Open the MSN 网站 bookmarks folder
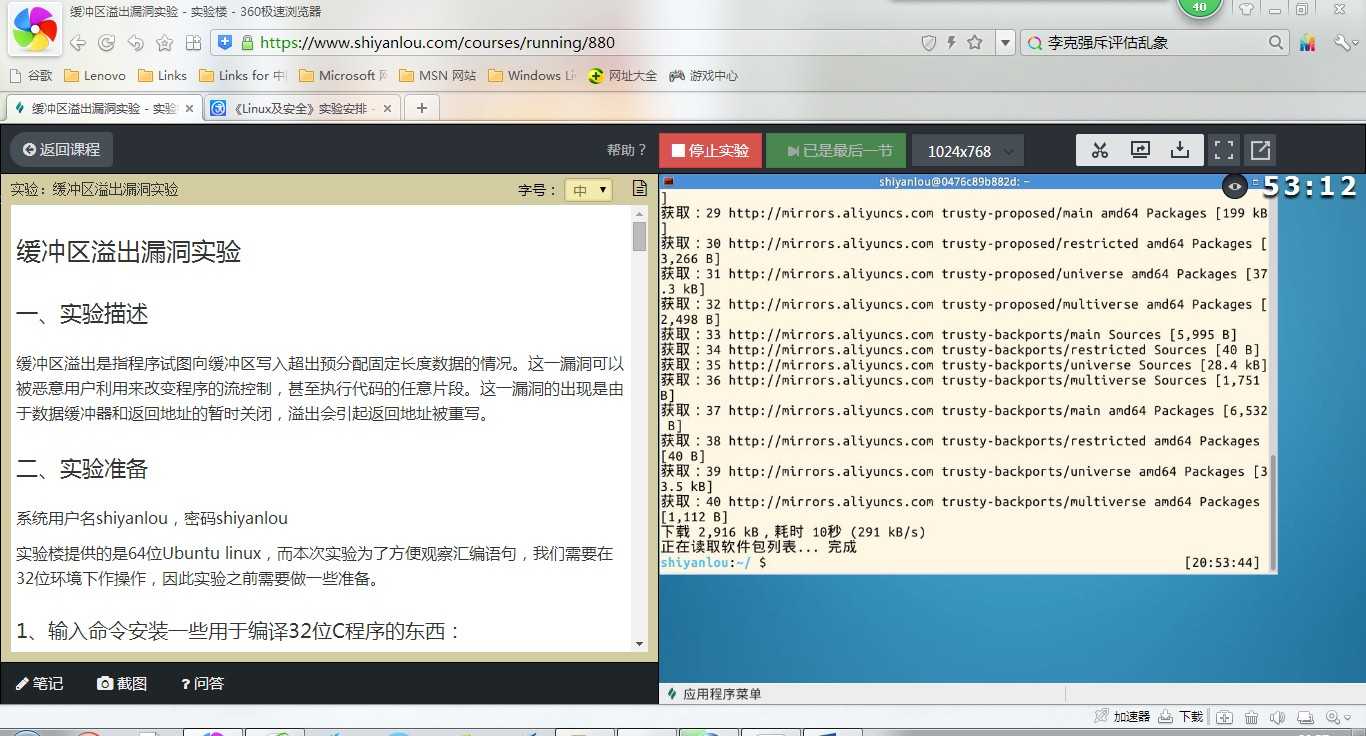 (x=437, y=75)
